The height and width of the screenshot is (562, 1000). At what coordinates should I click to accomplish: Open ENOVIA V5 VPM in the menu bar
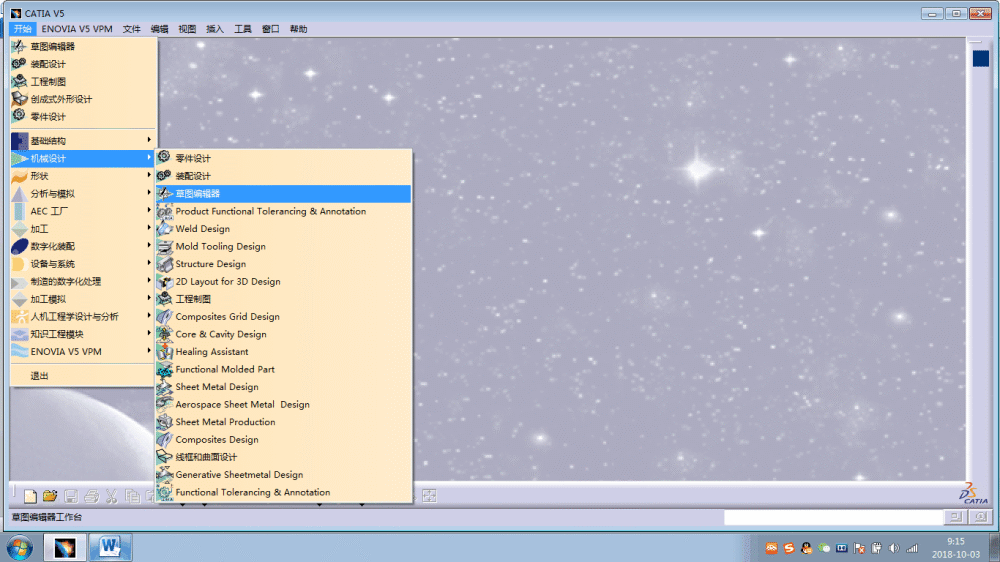tap(77, 29)
